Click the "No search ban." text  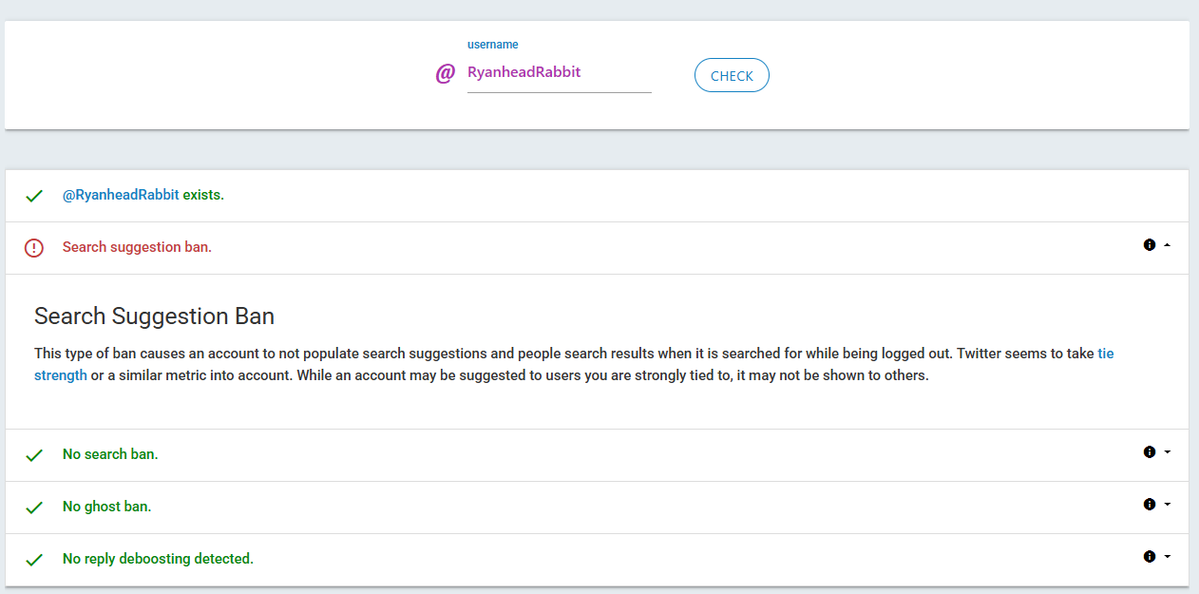click(110, 454)
